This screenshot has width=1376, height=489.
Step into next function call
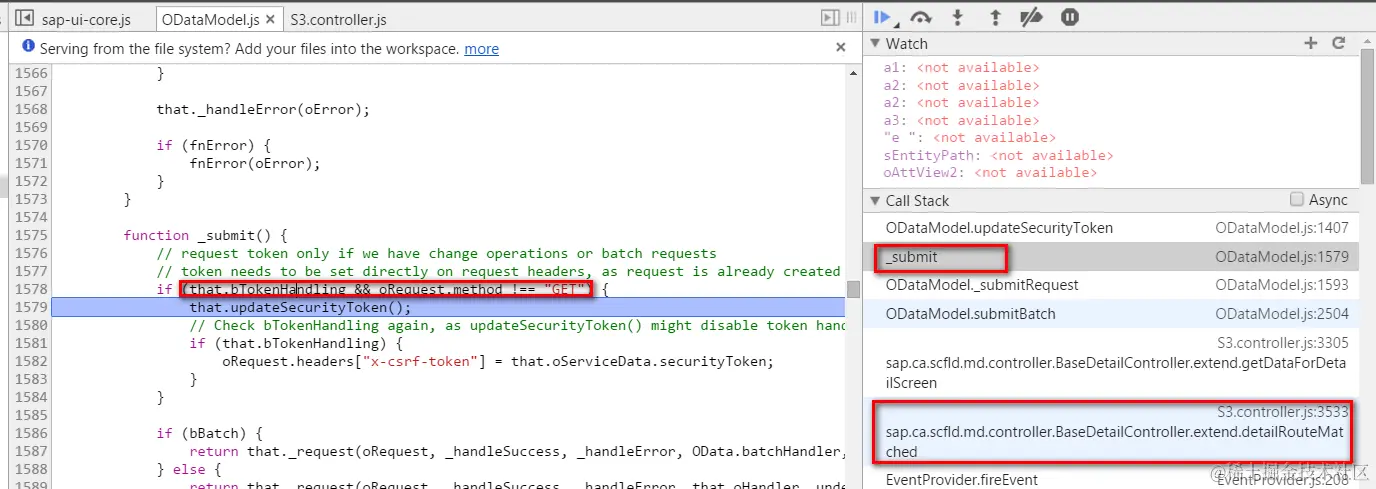click(958, 17)
